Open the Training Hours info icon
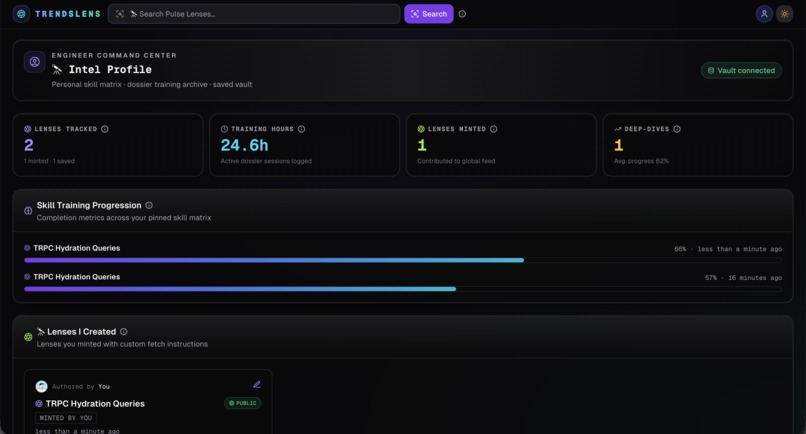 click(302, 129)
